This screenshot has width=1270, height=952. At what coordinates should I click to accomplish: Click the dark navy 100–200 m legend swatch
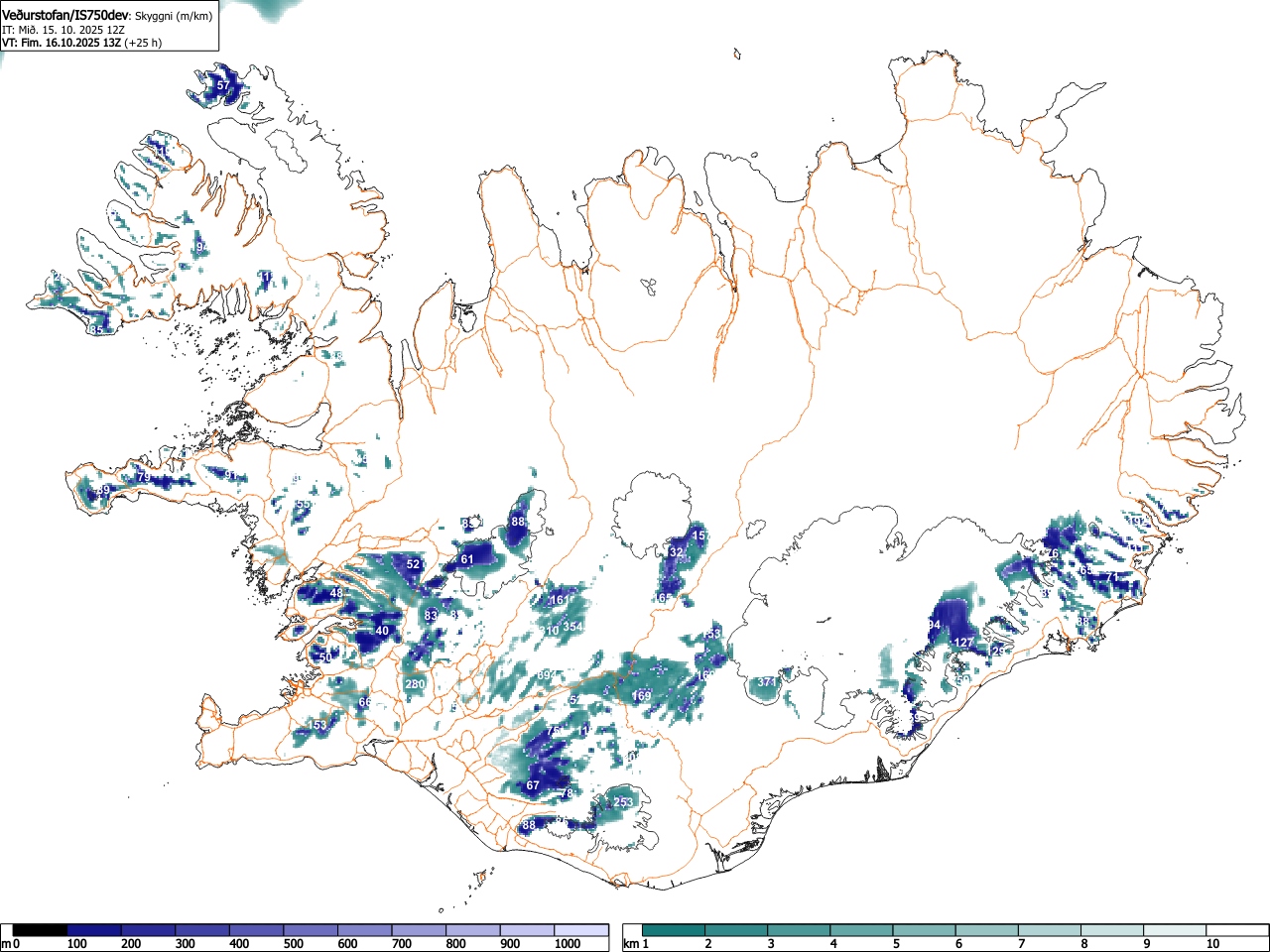tap(94, 930)
